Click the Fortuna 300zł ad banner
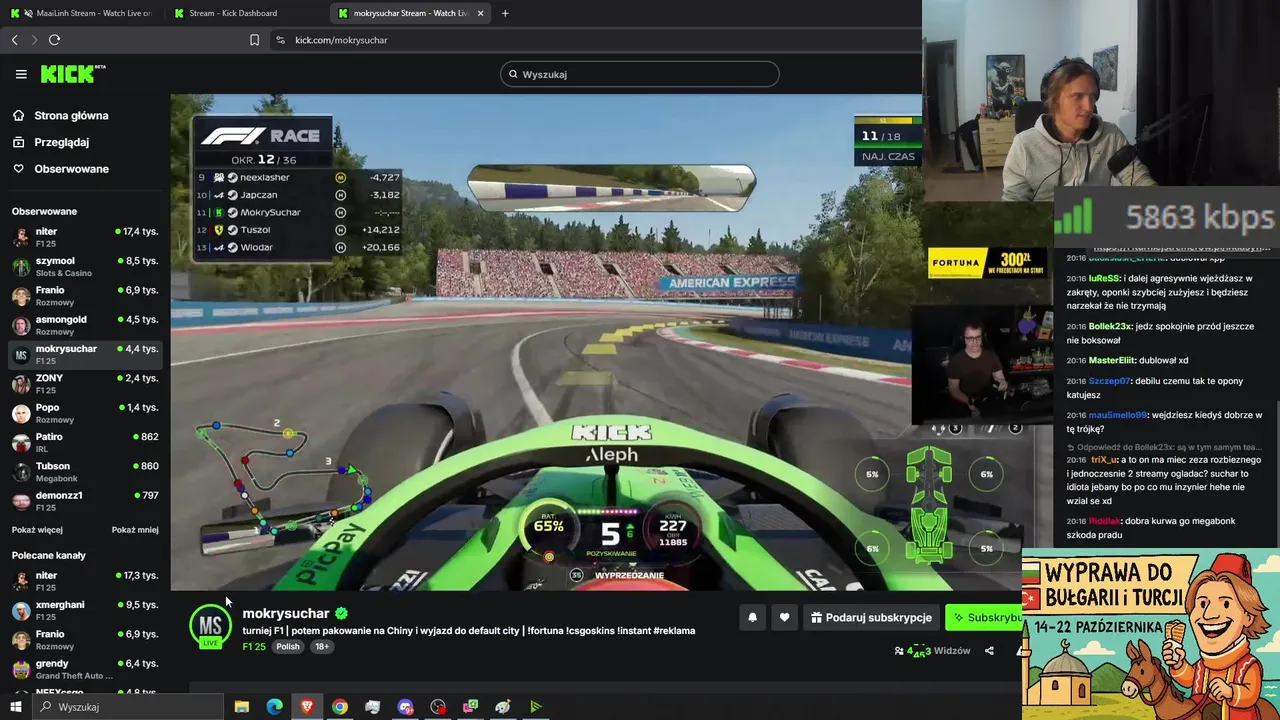The width and height of the screenshot is (1280, 720). 987,263
